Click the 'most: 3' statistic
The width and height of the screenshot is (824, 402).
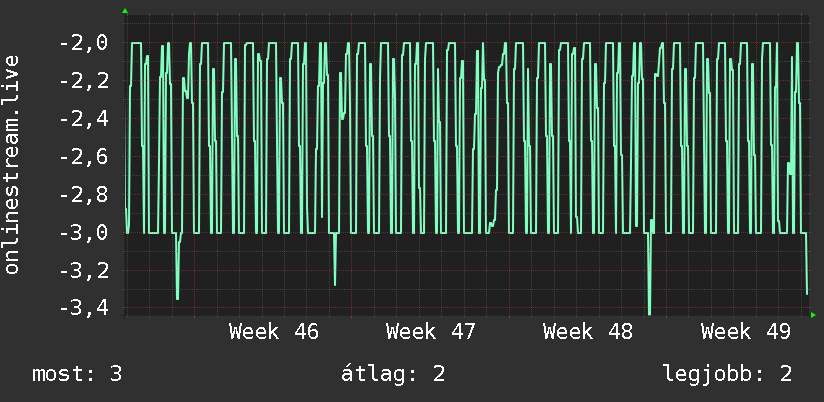pyautogui.click(x=77, y=374)
